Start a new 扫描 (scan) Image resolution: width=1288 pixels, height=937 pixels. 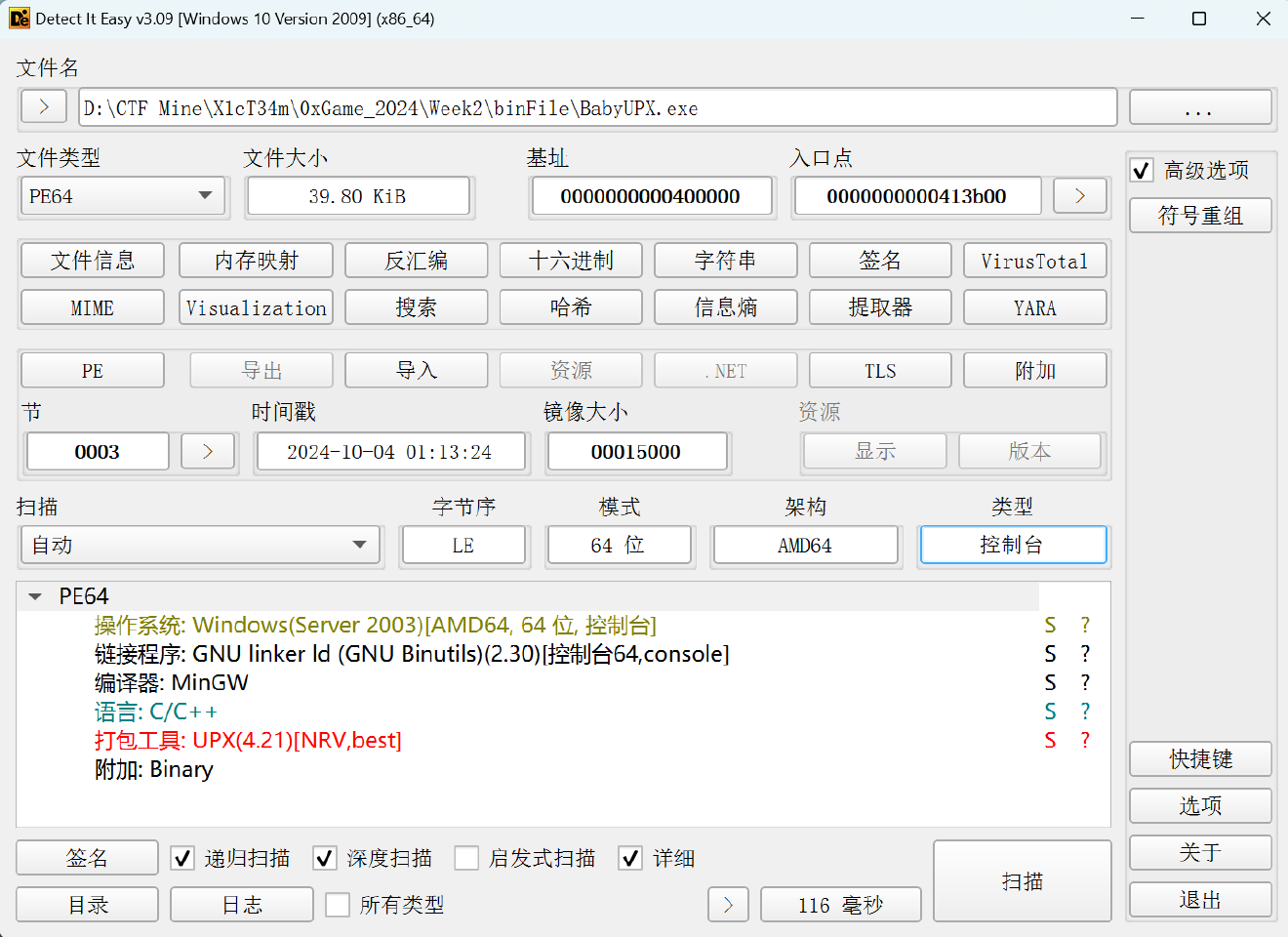click(1022, 880)
